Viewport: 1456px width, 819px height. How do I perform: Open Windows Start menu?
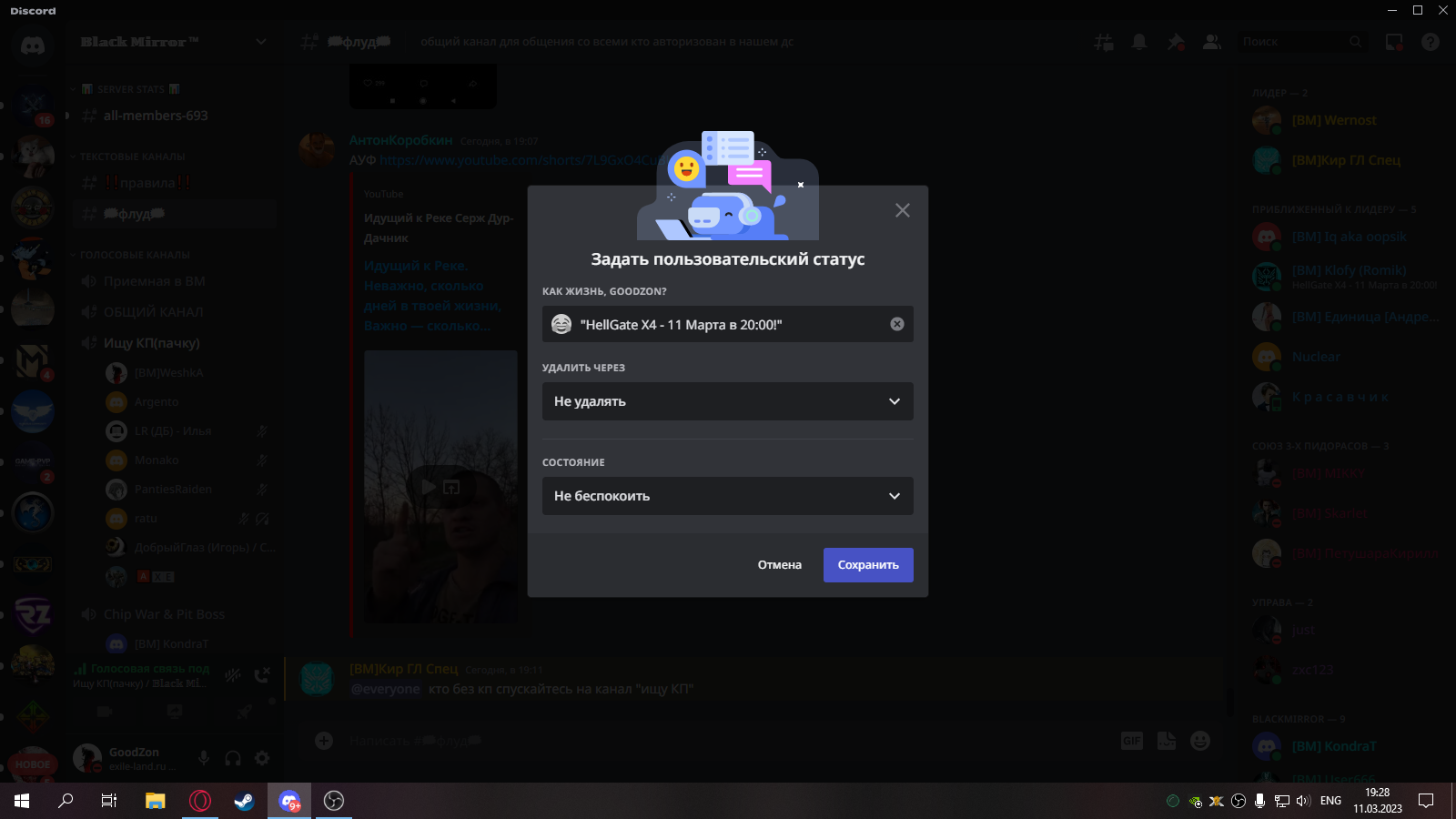tap(22, 801)
